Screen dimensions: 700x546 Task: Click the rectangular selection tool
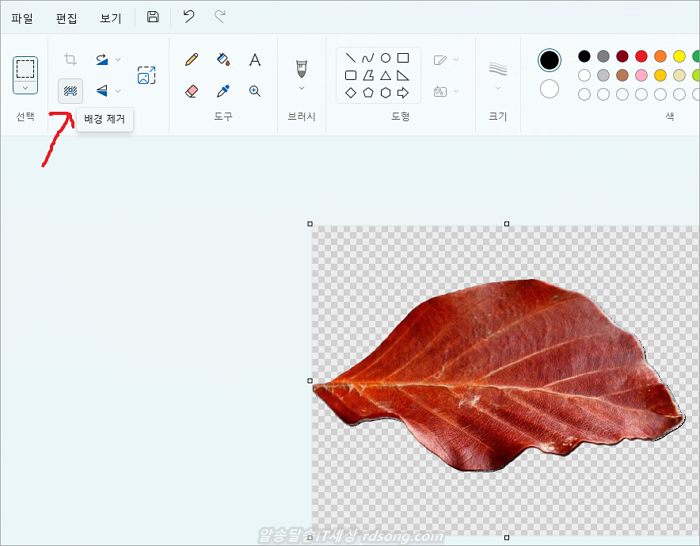pyautogui.click(x=25, y=69)
